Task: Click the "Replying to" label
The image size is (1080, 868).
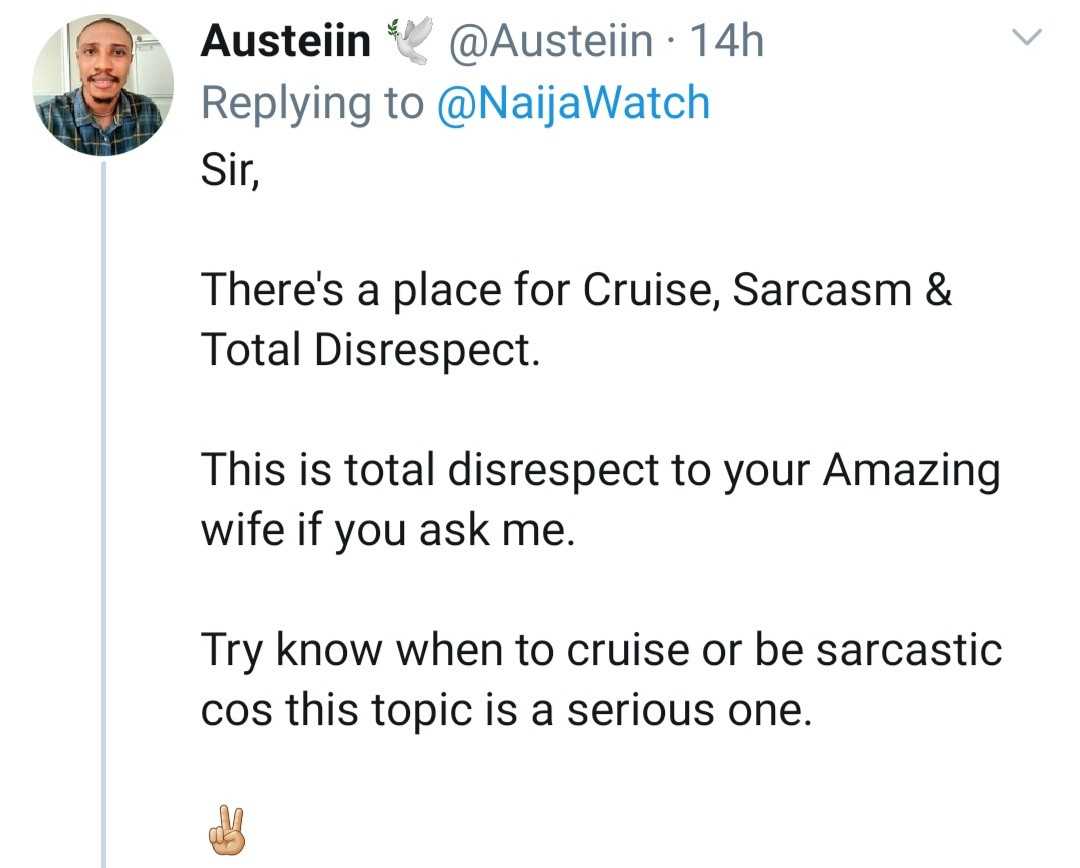Action: coord(313,103)
